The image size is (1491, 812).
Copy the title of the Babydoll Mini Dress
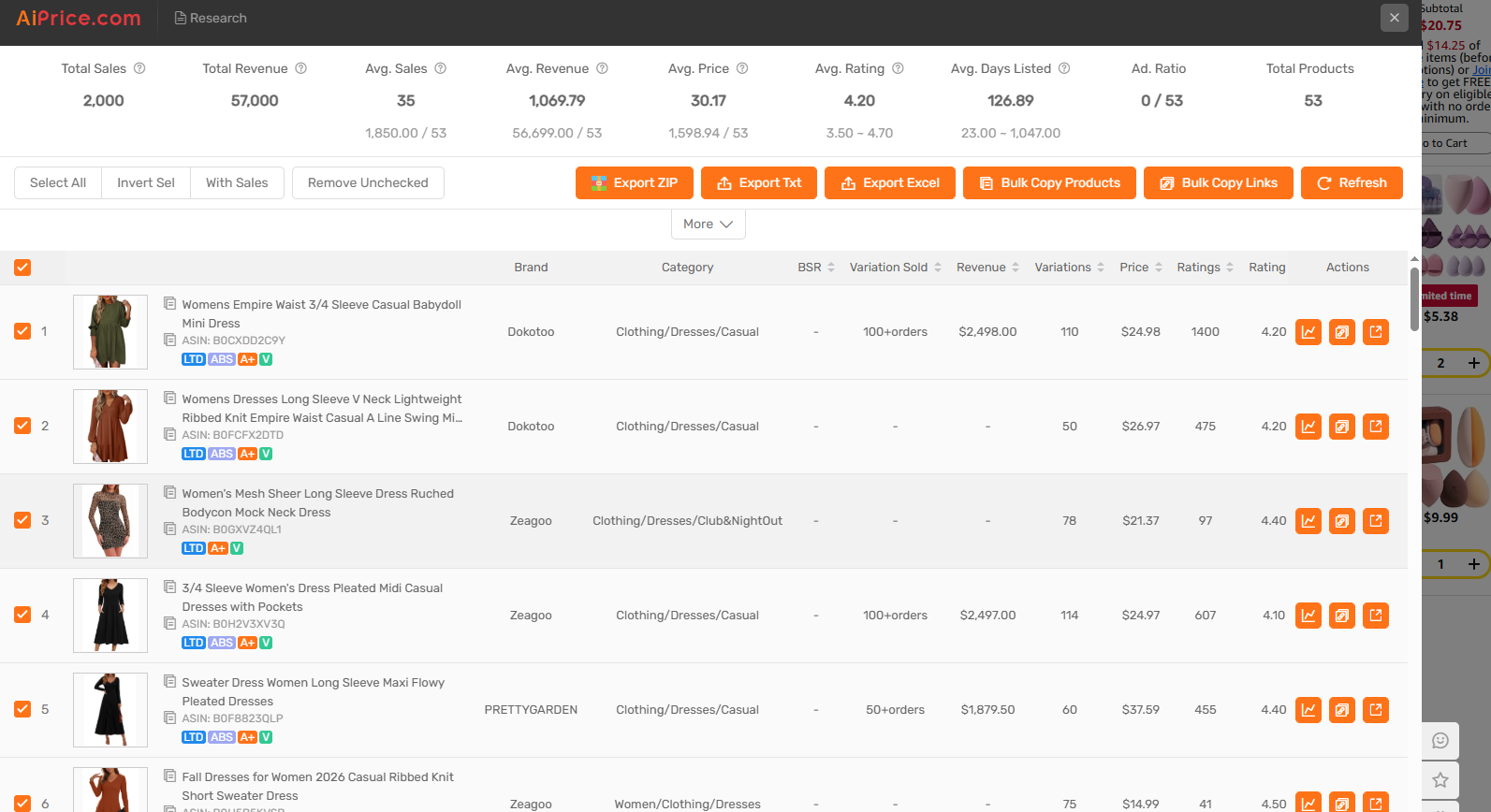coord(170,303)
